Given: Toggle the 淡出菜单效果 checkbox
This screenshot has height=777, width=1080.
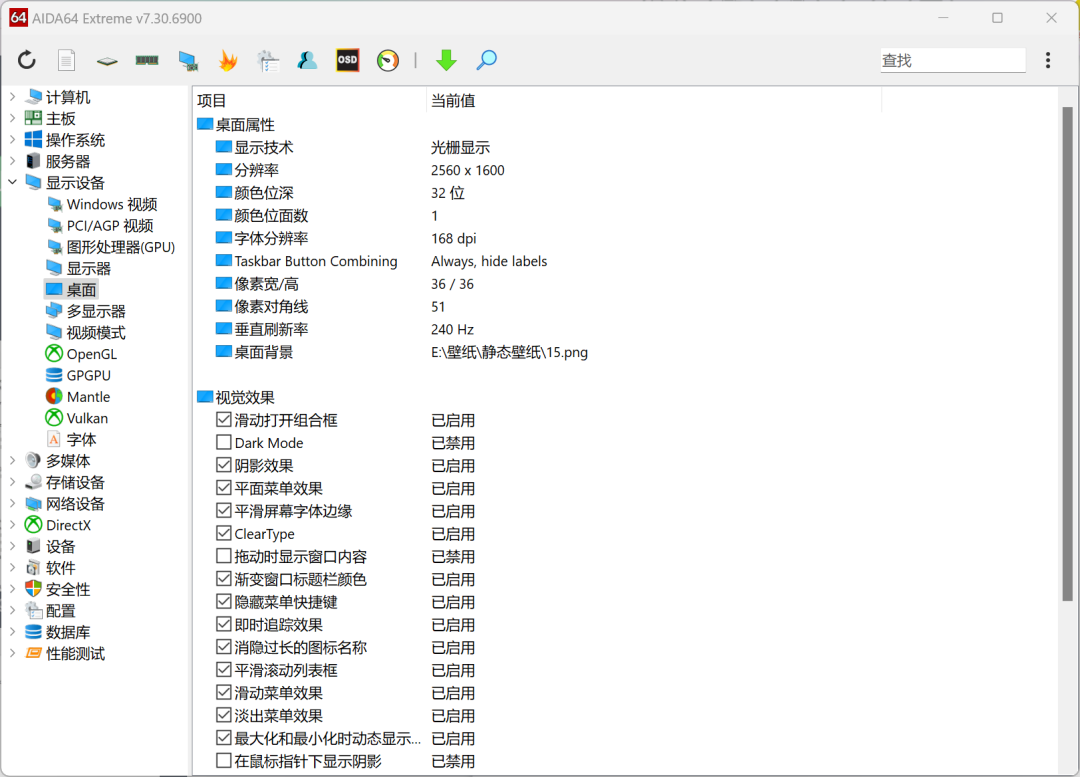Looking at the screenshot, I should [x=223, y=715].
